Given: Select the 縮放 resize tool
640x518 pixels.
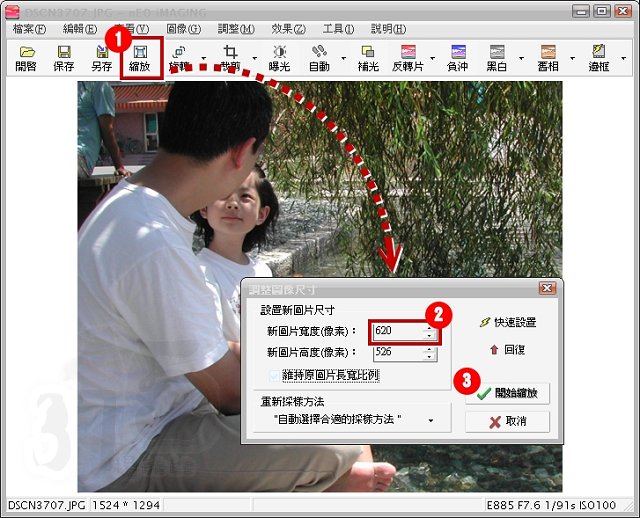Looking at the screenshot, I should pos(140,58).
